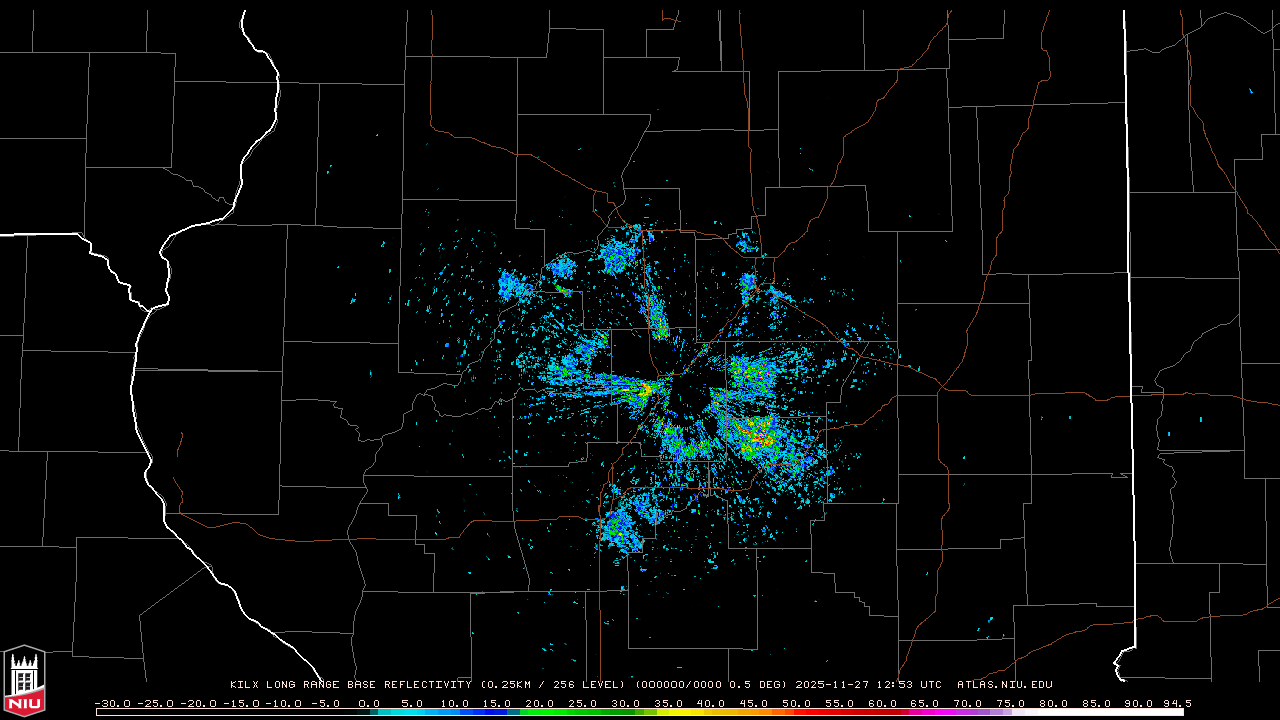1280x720 pixels.
Task: Click the "25.0" scale label
Action: click(x=583, y=703)
